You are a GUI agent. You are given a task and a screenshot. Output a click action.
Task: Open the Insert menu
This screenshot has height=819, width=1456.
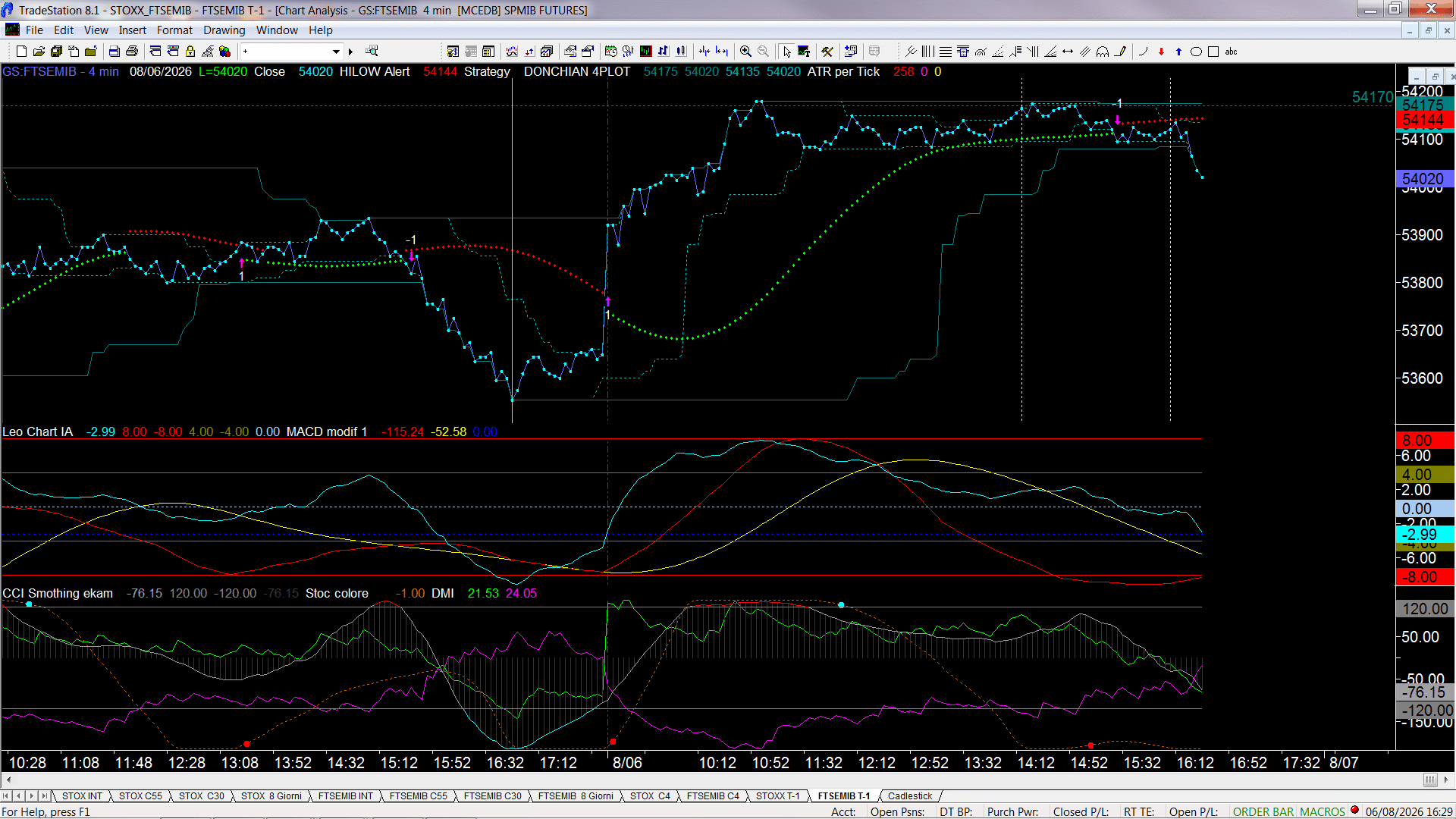(132, 30)
